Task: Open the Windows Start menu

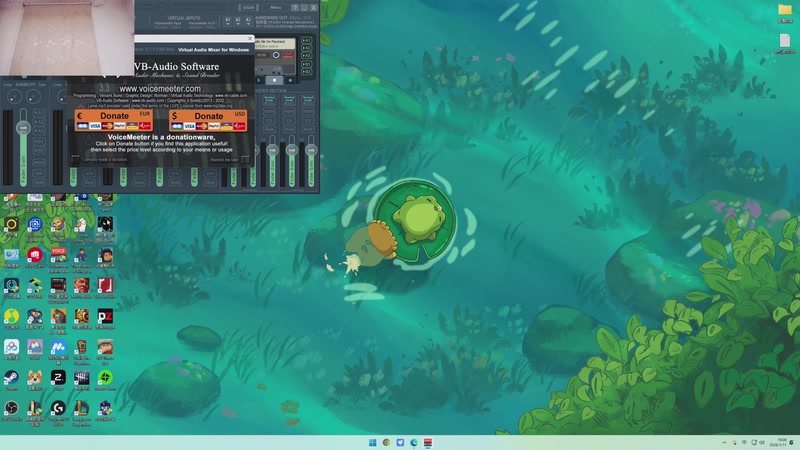Action: 372,442
